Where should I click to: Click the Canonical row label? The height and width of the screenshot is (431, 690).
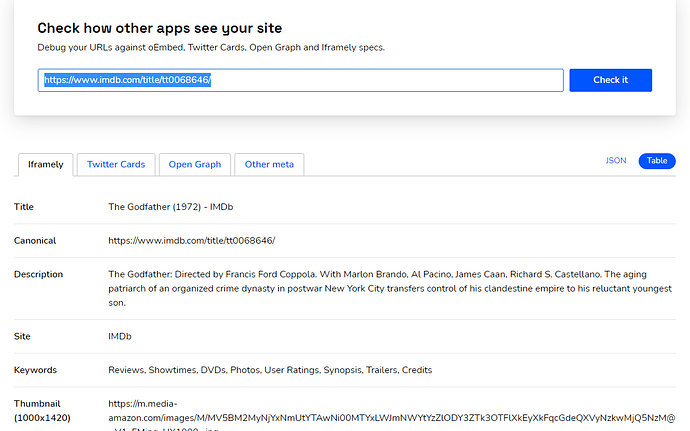pos(35,241)
